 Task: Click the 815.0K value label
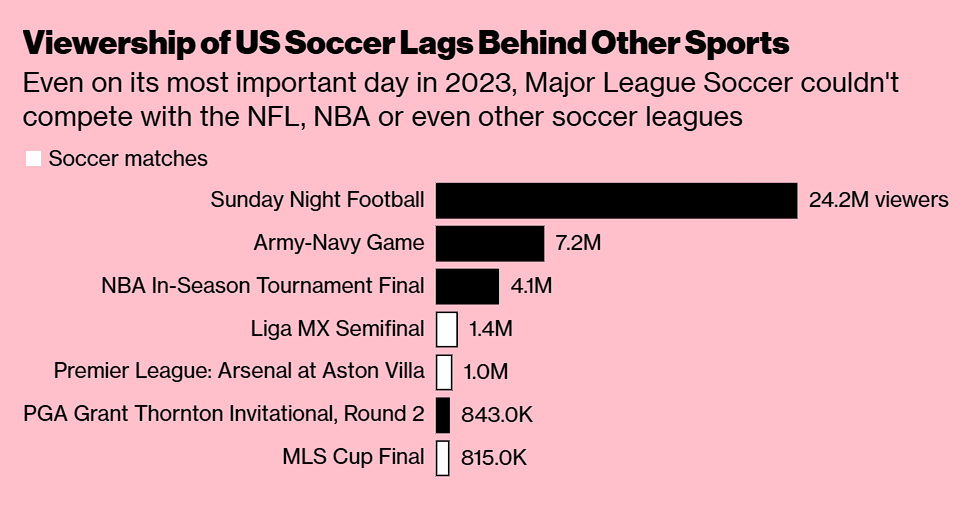(493, 457)
